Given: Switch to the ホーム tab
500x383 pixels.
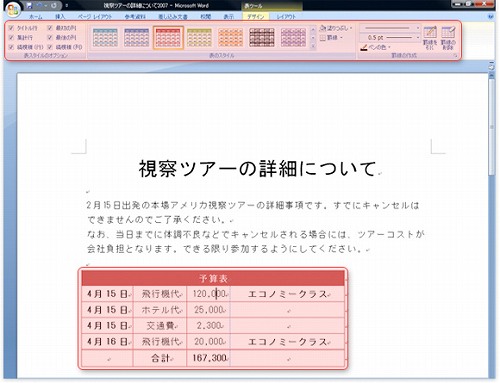Looking at the screenshot, I should [36, 16].
